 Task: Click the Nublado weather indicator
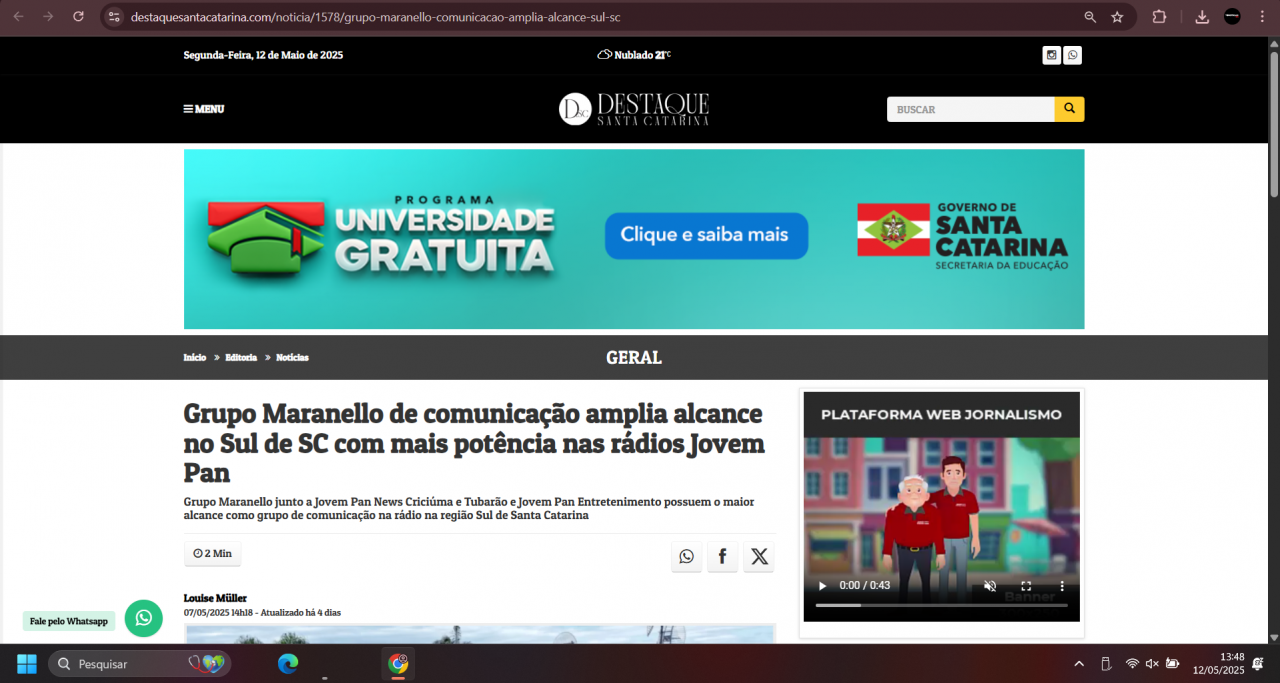click(x=634, y=55)
